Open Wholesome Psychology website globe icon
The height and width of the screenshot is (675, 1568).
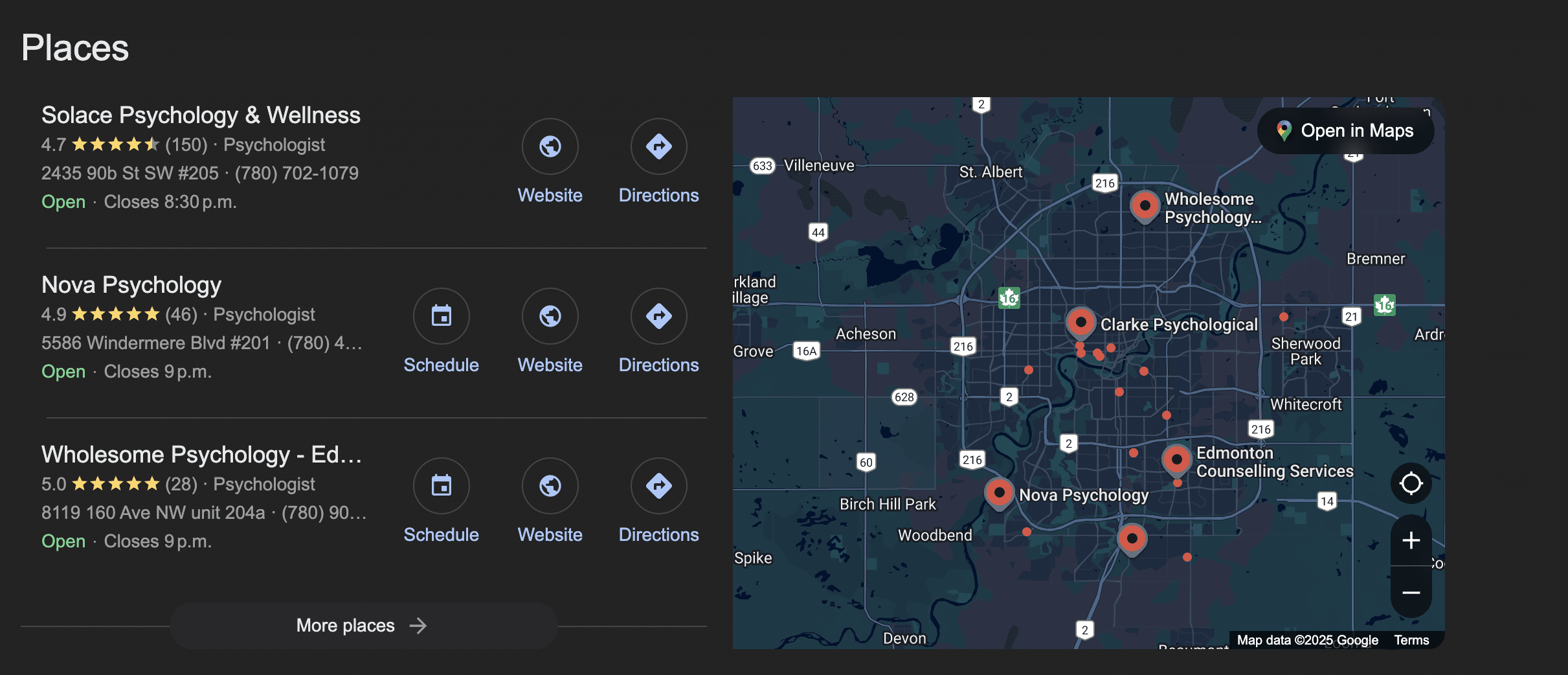[x=550, y=486]
